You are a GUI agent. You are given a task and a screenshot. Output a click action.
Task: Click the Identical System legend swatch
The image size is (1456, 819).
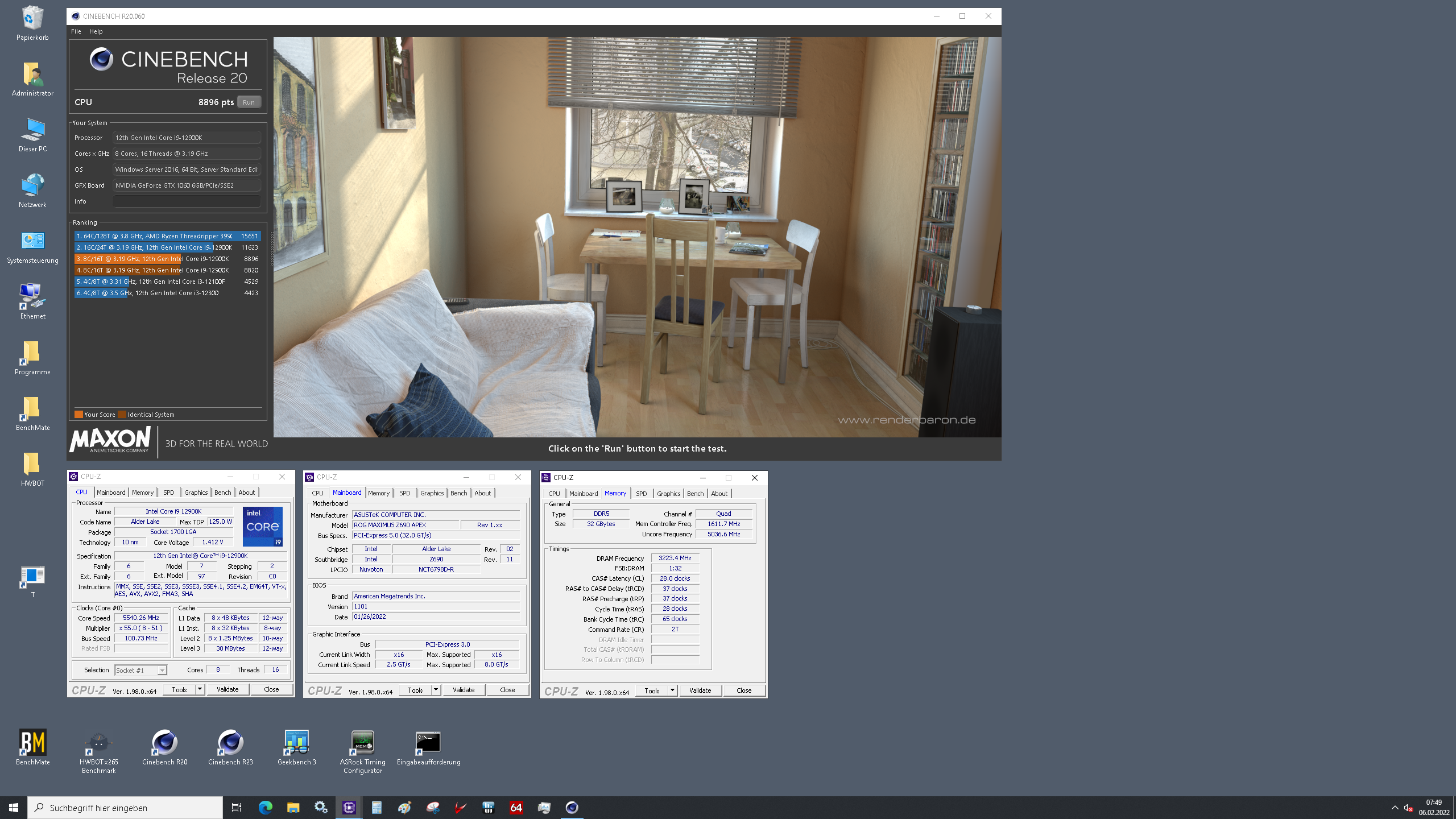122,415
